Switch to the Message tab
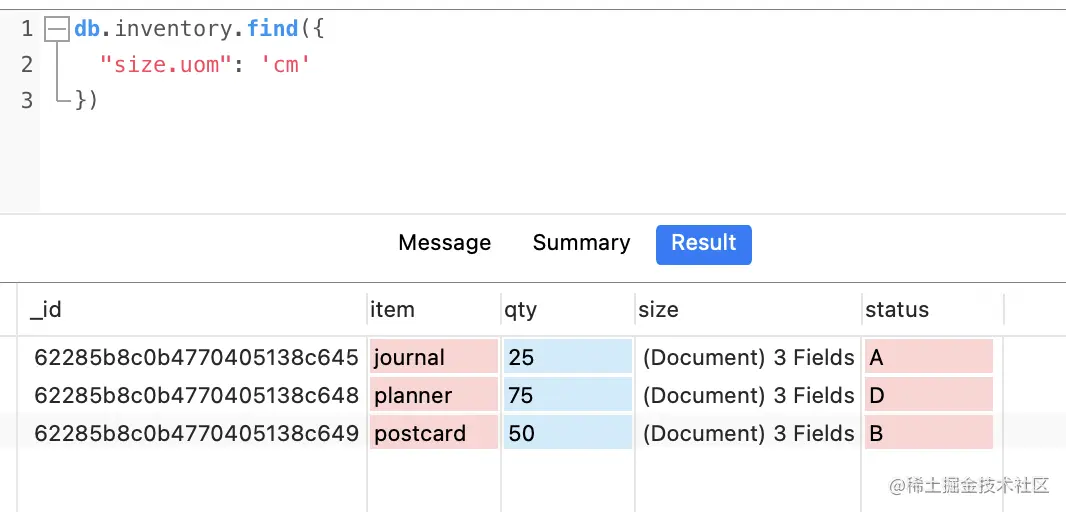The image size is (1066, 512). [x=444, y=243]
